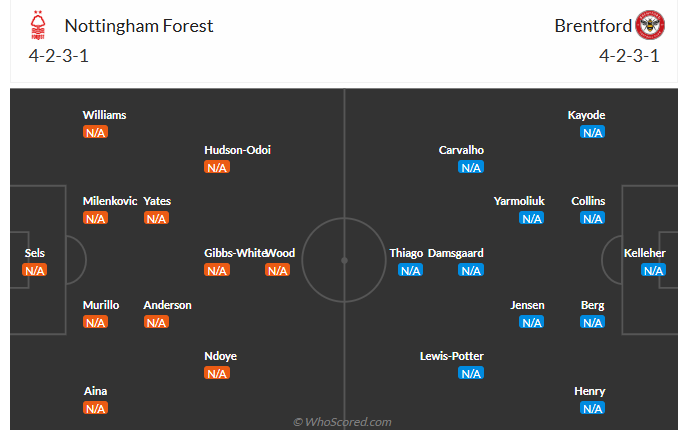Click player name Murillo

click(101, 305)
